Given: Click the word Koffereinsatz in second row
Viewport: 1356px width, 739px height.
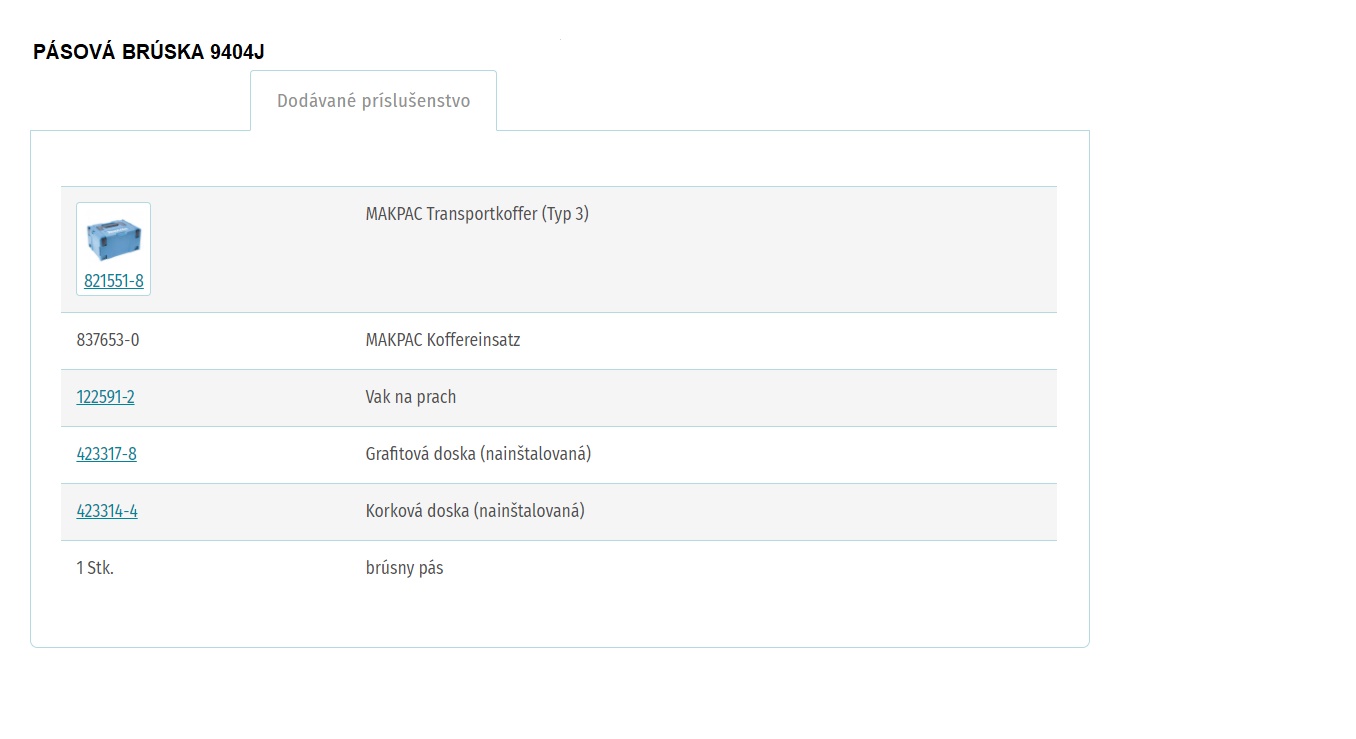Looking at the screenshot, I should pyautogui.click(x=474, y=340).
